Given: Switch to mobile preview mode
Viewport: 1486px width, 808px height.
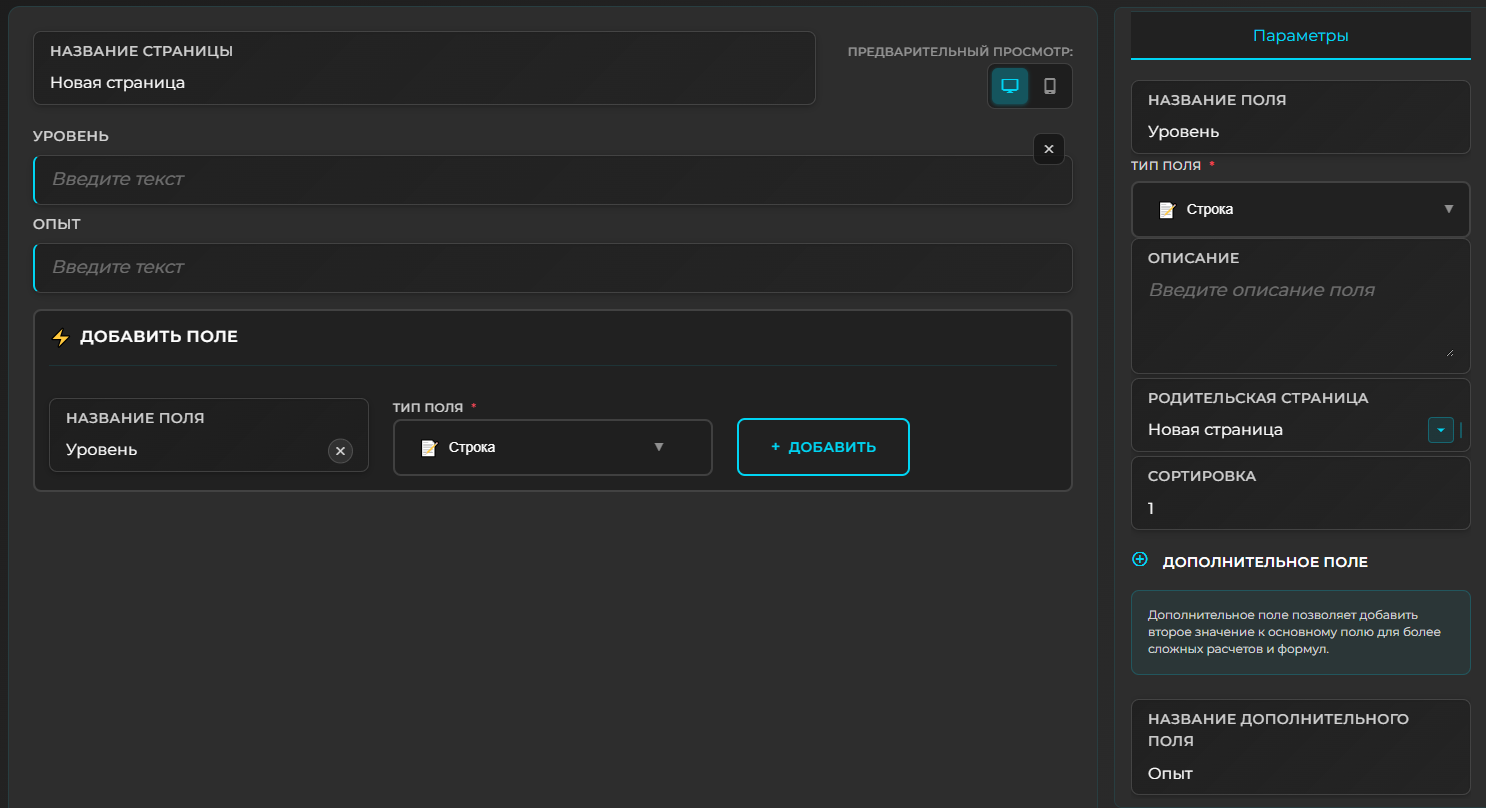Looking at the screenshot, I should pyautogui.click(x=1050, y=86).
